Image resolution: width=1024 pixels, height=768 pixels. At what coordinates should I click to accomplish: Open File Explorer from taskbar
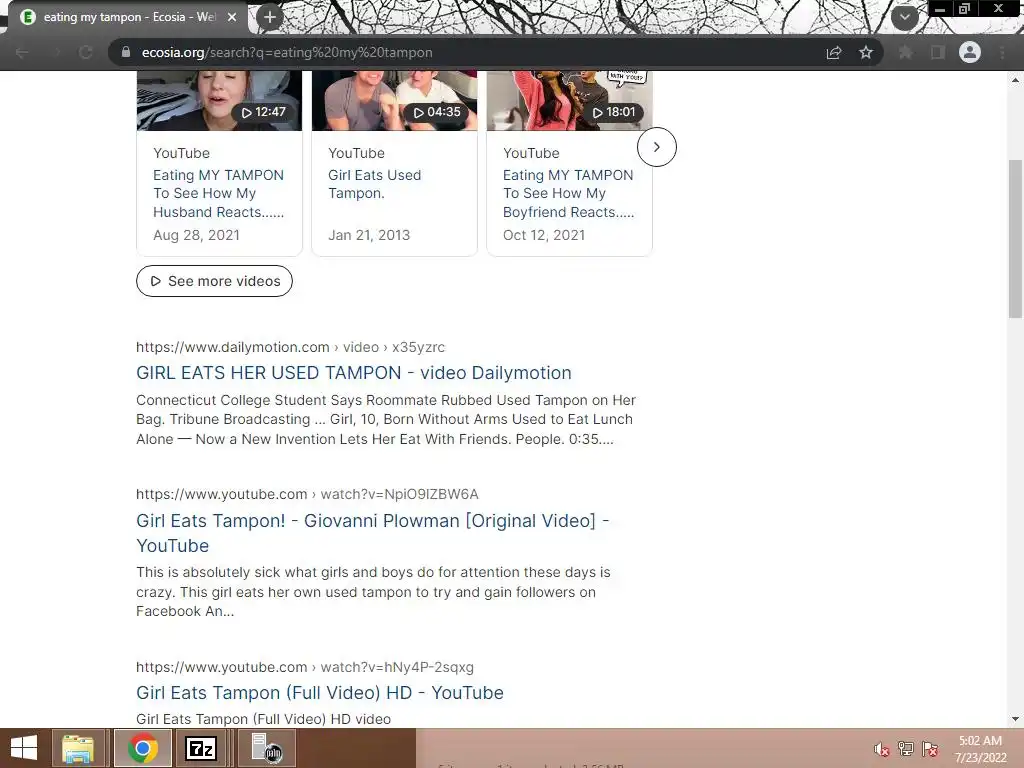tap(78, 748)
